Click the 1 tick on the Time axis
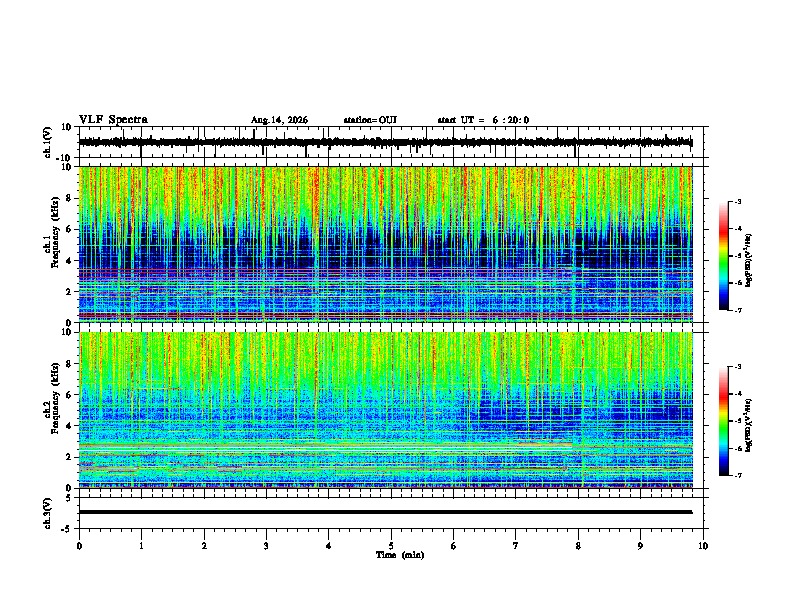The width and height of the screenshot is (792, 612). click(x=141, y=546)
